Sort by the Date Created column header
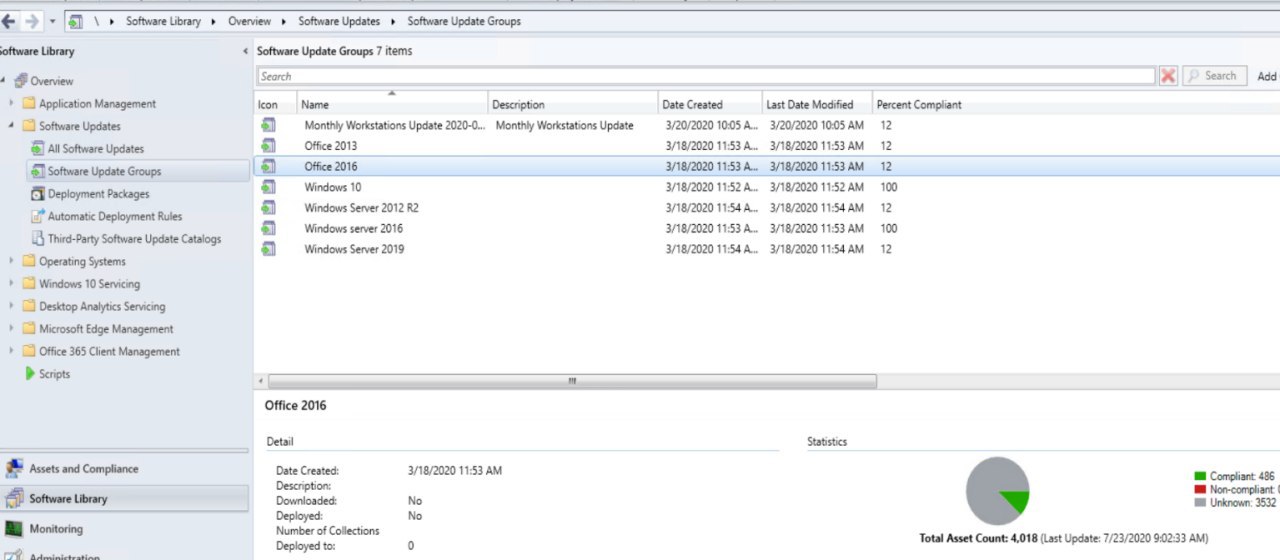Image resolution: width=1280 pixels, height=560 pixels. pyautogui.click(x=710, y=104)
